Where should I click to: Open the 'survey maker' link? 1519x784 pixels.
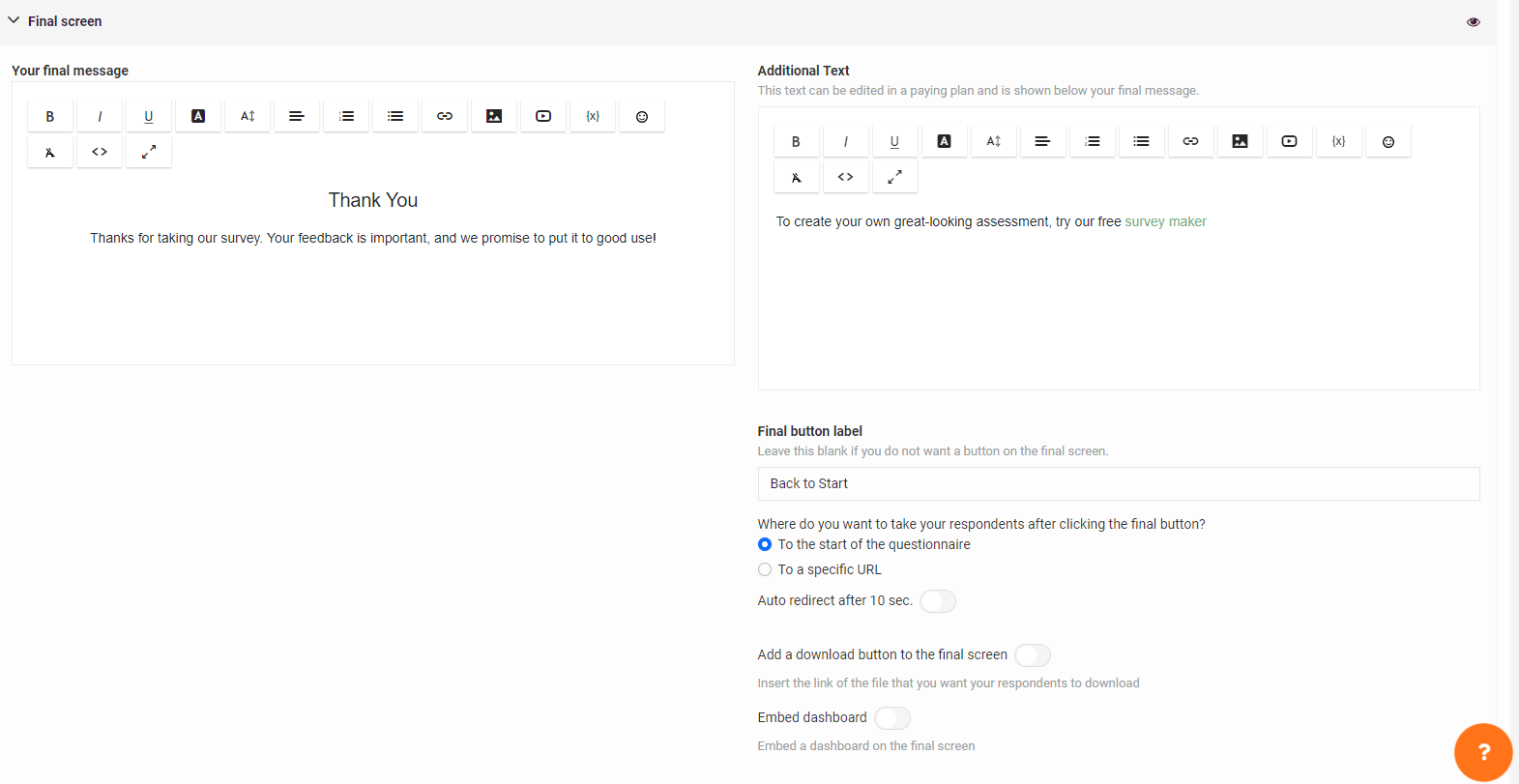[1165, 221]
